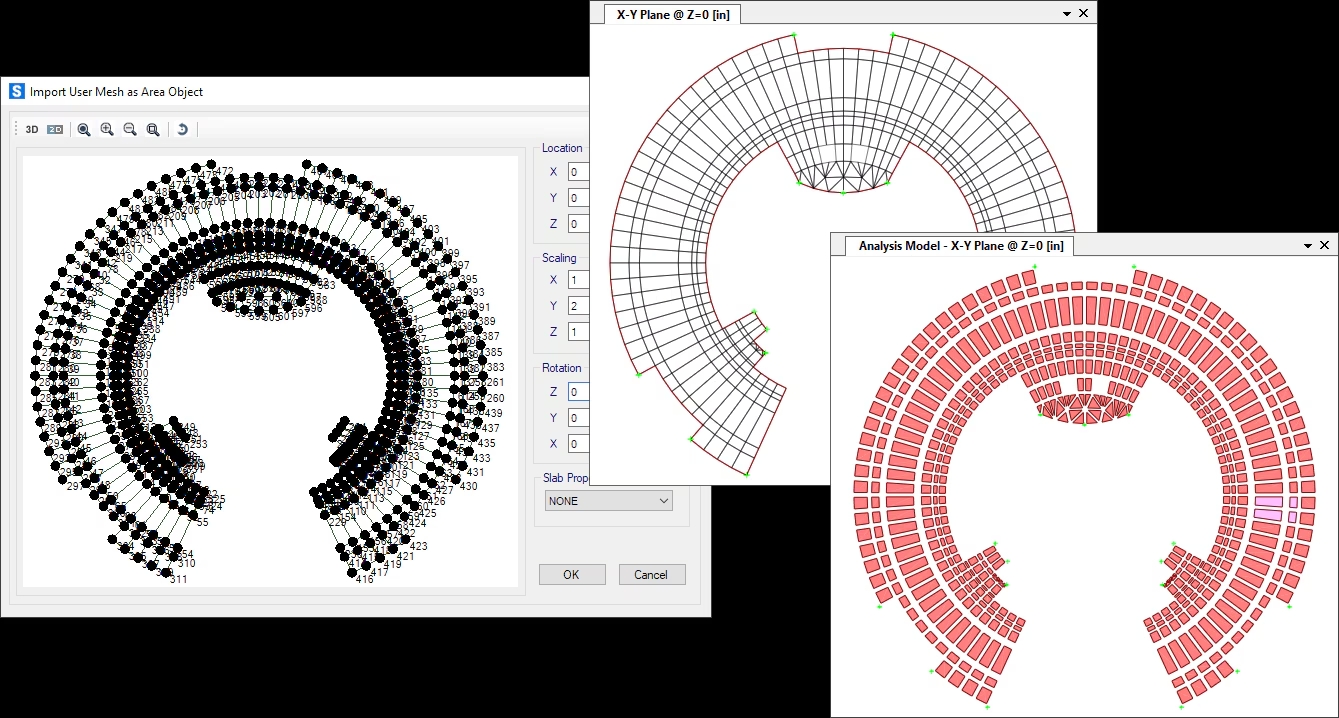The width and height of the screenshot is (1339, 718).
Task: Switch preview to 2D view
Action: click(x=55, y=129)
